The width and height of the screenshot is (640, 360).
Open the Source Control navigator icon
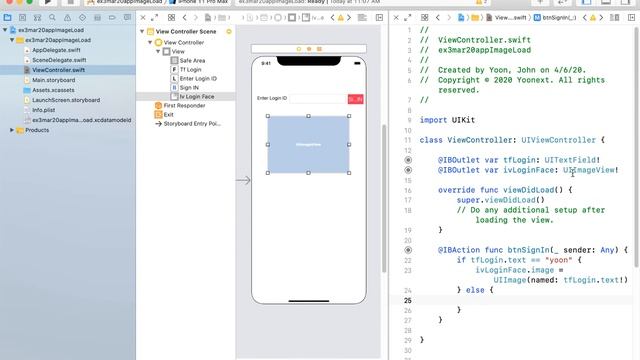pos(22,18)
